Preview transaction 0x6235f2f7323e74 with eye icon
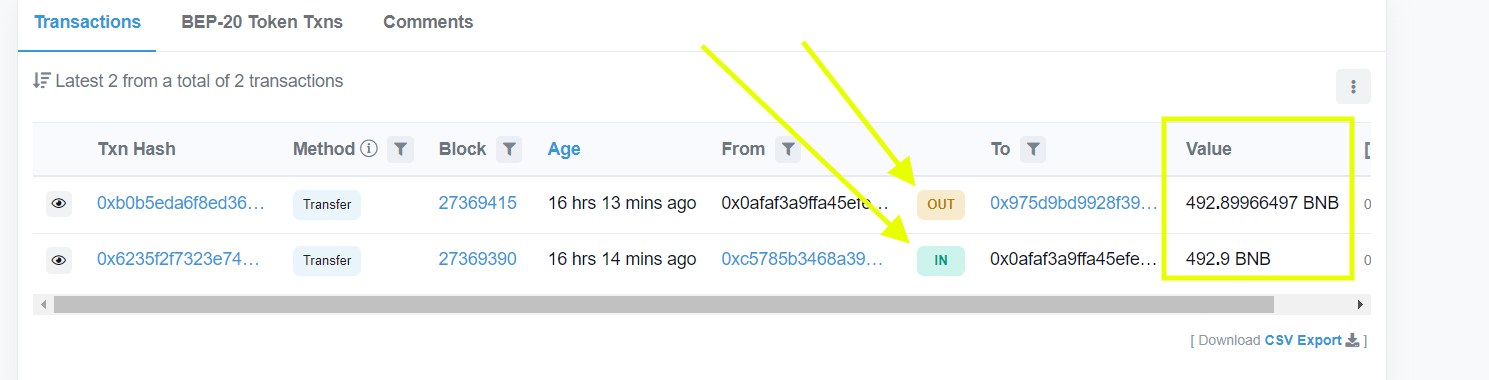Viewport: 1489px width, 380px height. point(59,261)
